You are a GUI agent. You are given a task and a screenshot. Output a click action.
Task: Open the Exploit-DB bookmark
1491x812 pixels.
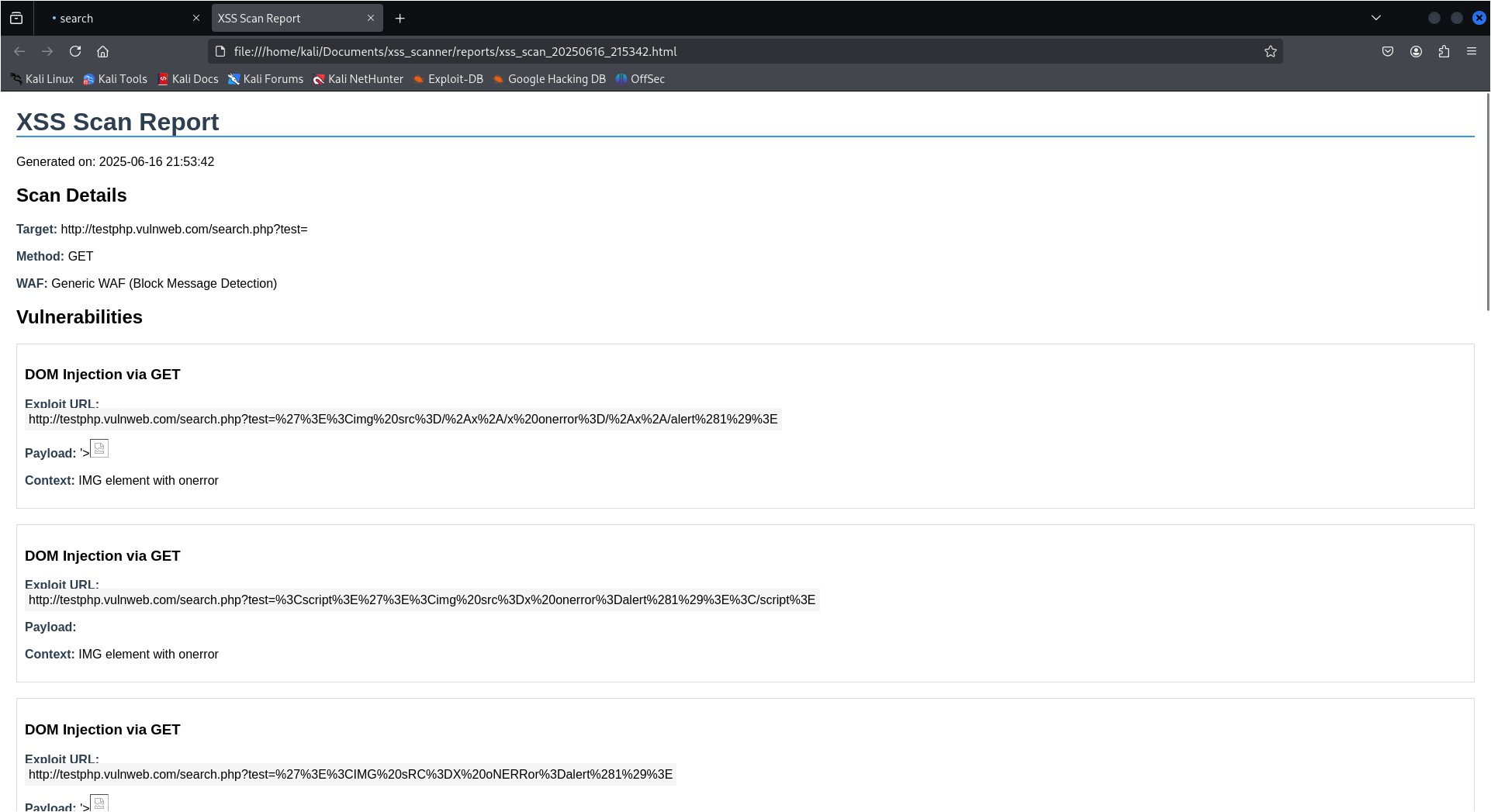[448, 79]
